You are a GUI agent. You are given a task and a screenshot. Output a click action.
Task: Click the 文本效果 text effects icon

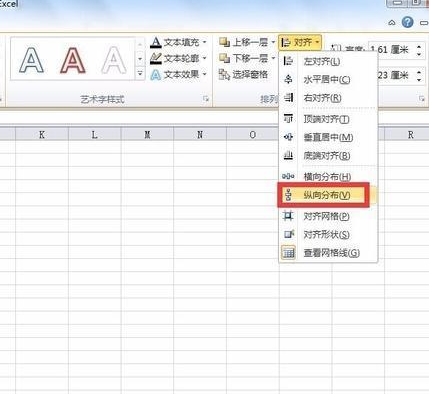(155, 74)
